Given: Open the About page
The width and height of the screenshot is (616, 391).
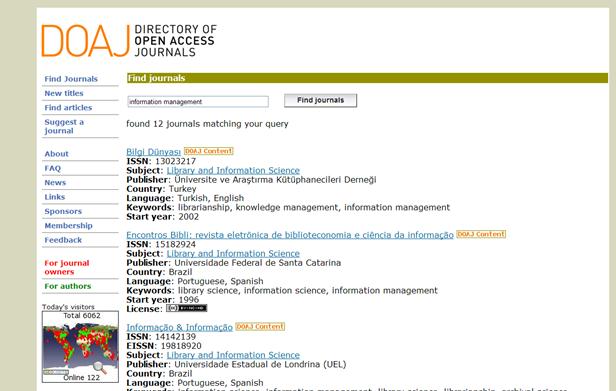Looking at the screenshot, I should pyautogui.click(x=56, y=154).
